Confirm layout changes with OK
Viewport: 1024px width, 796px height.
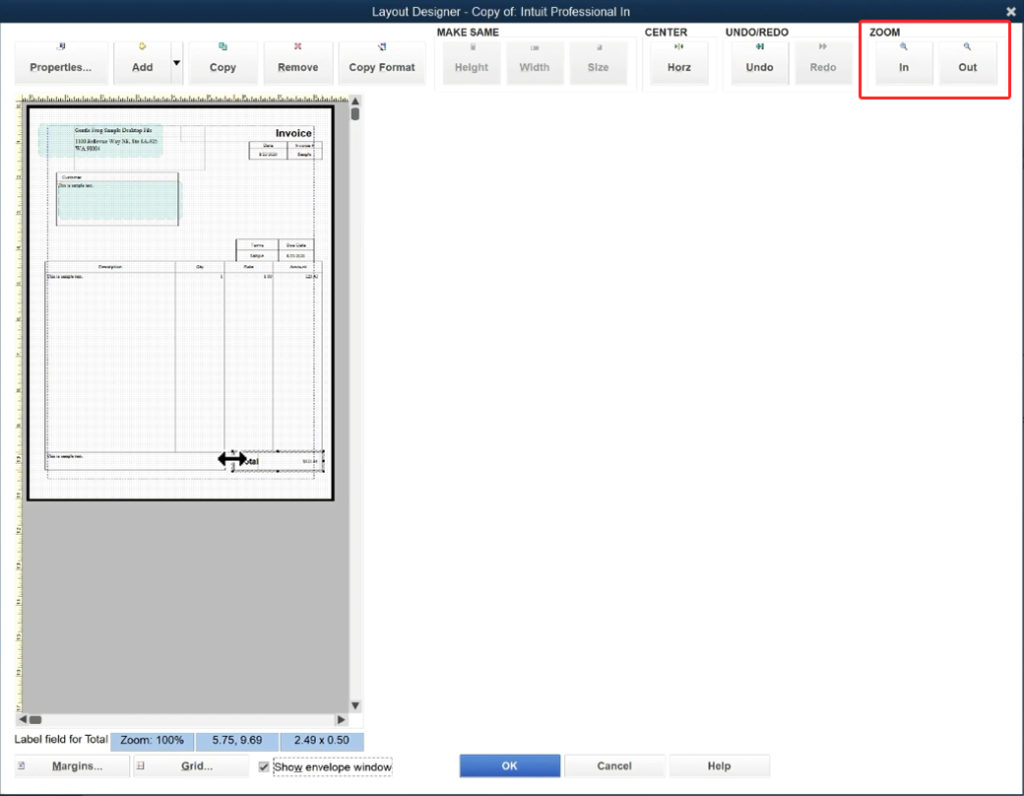[x=509, y=765]
